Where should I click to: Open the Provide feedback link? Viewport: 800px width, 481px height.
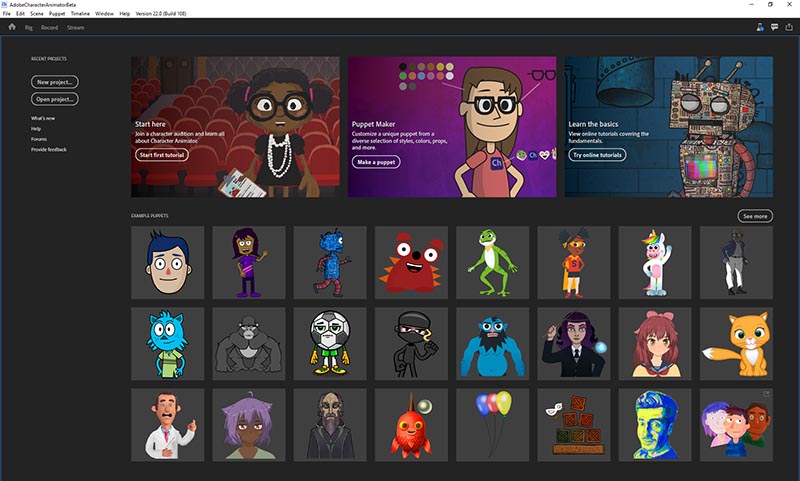49,149
